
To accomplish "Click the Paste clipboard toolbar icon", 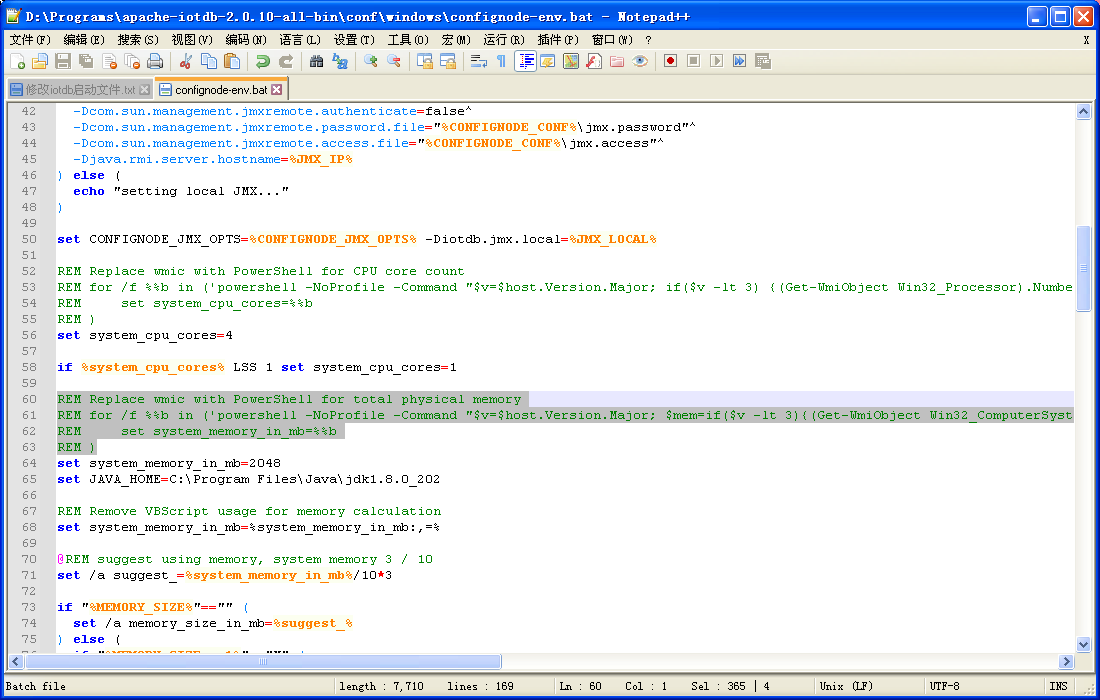I will [x=232, y=62].
